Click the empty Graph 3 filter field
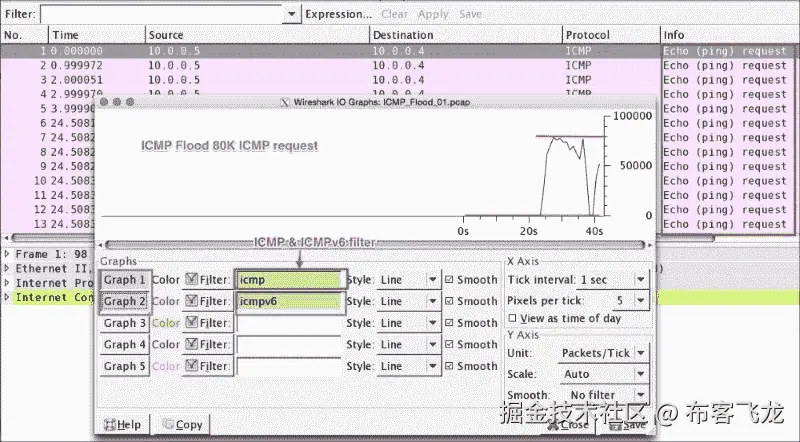This screenshot has width=800, height=442. click(x=289, y=323)
